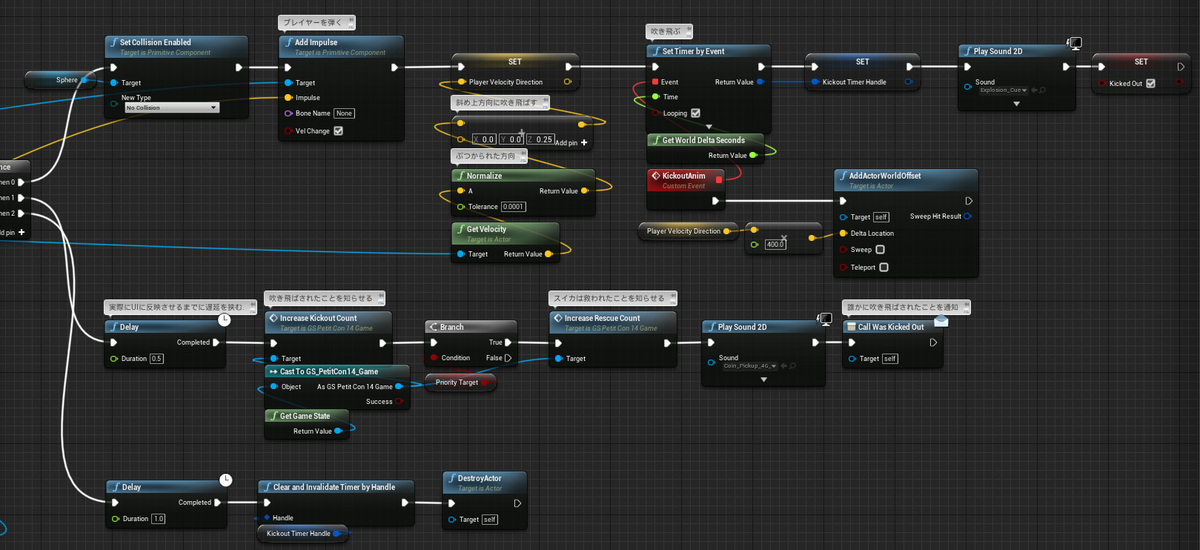Click the clock icon on the 0.5 Delay node
Viewport: 1200px width, 550px height.
pyautogui.click(x=225, y=318)
